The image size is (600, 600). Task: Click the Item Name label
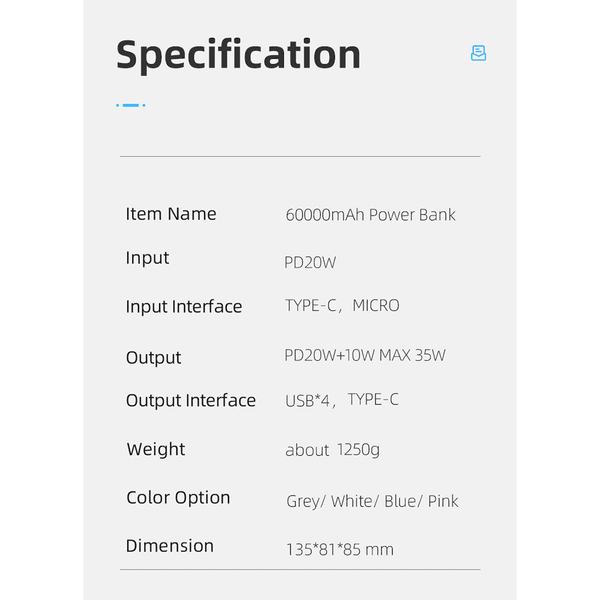(x=171, y=214)
